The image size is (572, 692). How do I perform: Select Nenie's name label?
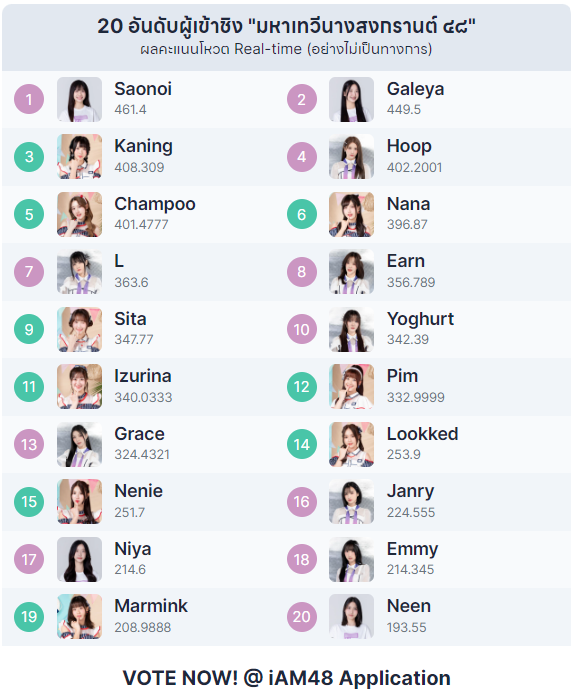139,491
